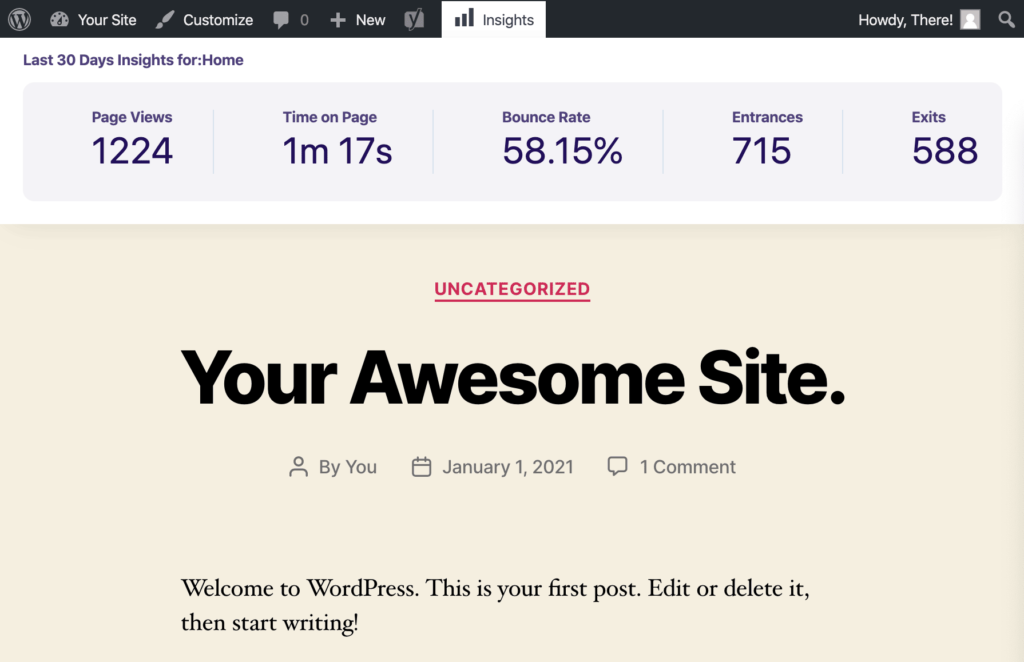Click the search magnifier icon
Viewport: 1024px width, 662px height.
1005,19
